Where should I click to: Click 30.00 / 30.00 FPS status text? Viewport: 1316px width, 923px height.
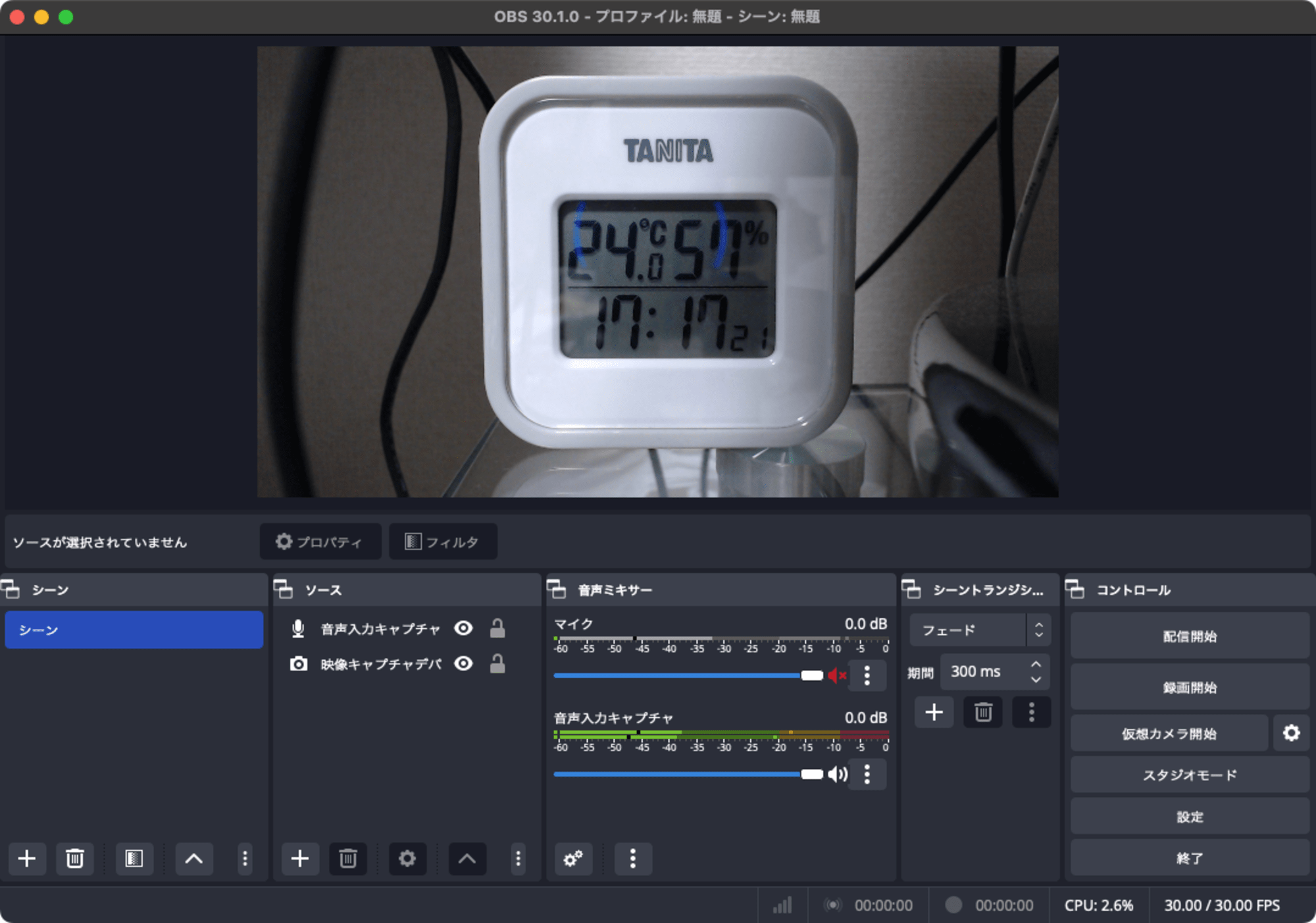(1222, 905)
